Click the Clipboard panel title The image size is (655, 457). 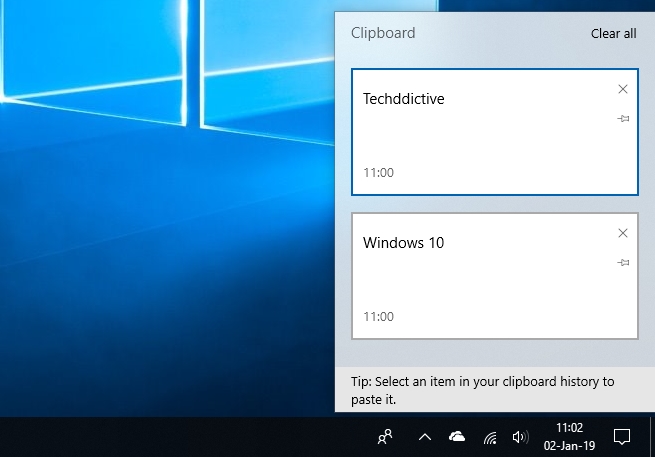[383, 33]
